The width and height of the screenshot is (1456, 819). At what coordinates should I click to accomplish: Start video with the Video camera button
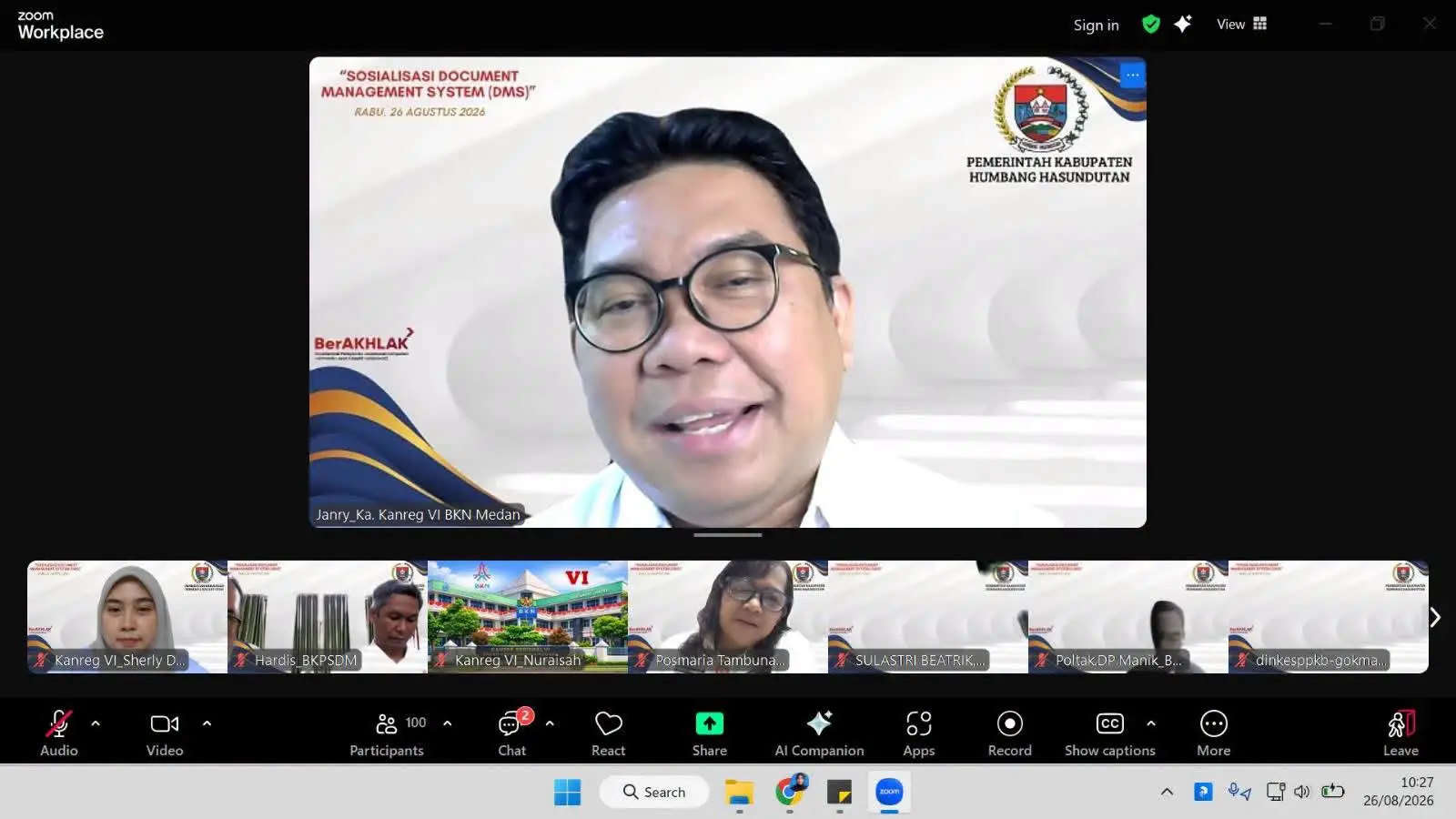pyautogui.click(x=165, y=733)
